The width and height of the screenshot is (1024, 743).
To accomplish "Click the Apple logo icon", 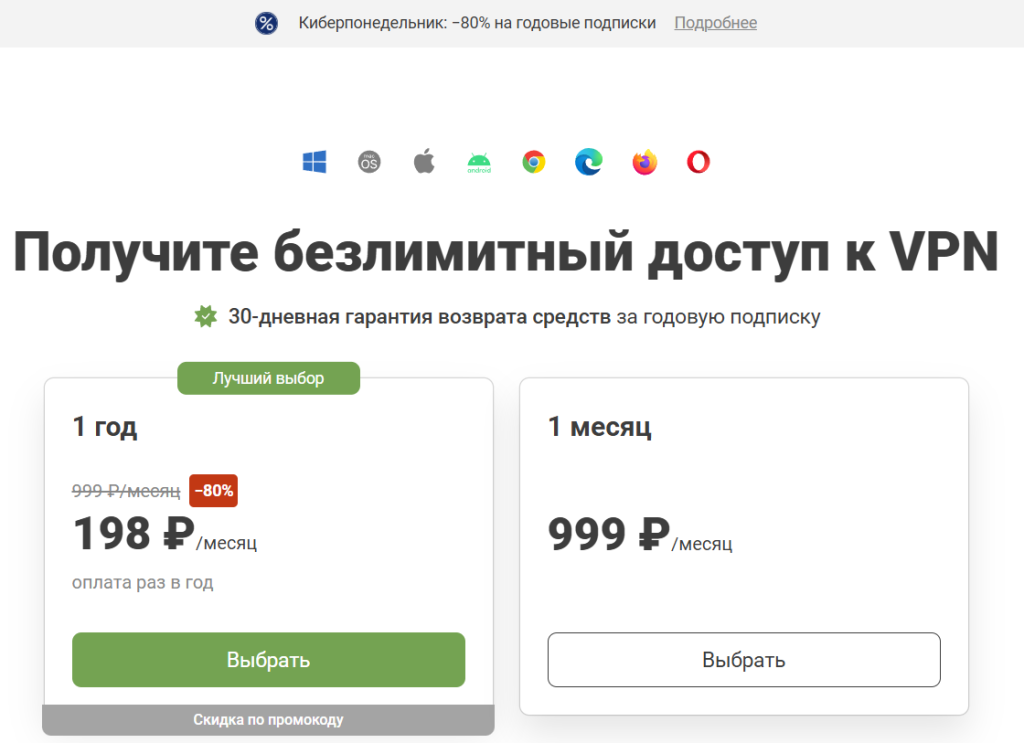I will point(424,162).
